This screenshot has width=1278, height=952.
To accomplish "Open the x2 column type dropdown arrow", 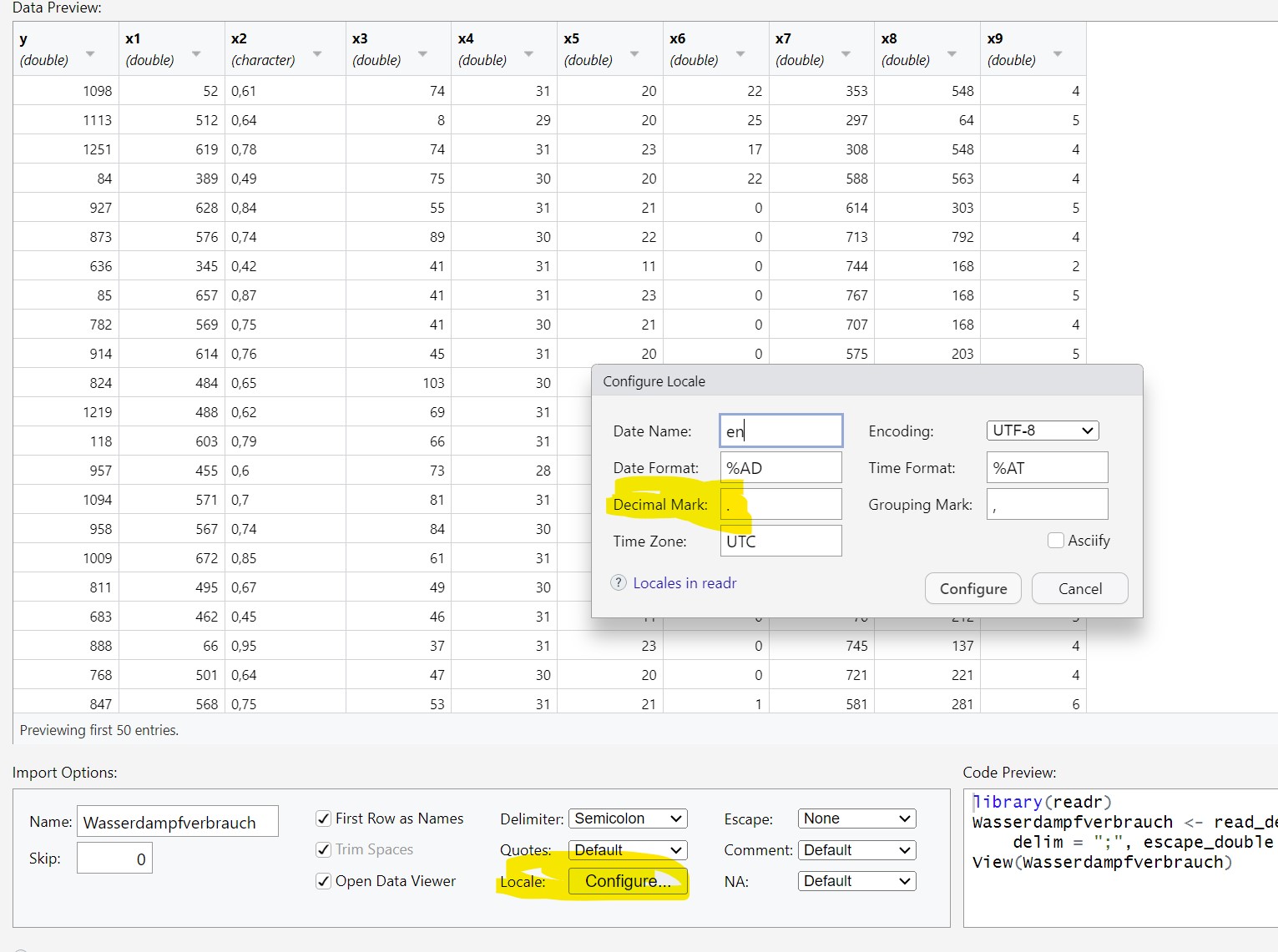I will (317, 54).
